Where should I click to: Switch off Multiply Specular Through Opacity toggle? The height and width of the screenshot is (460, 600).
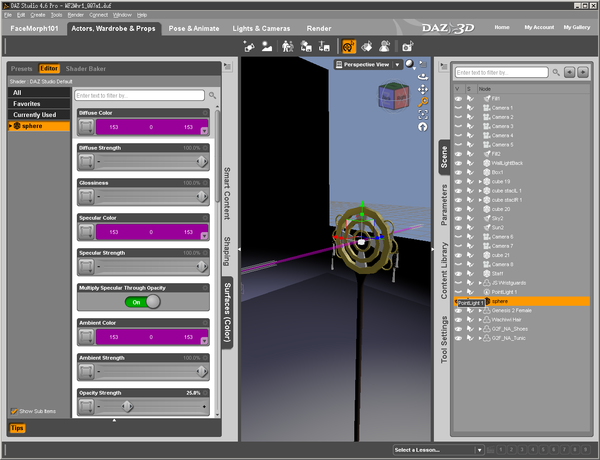[x=143, y=302]
